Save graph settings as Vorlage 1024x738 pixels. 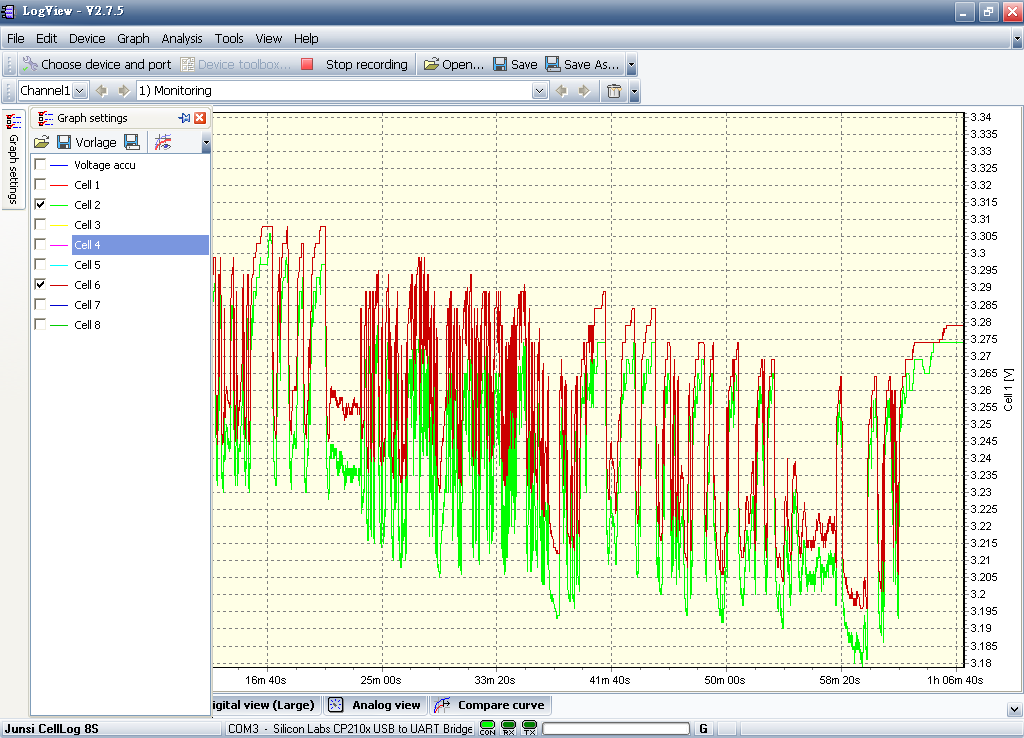pyautogui.click(x=86, y=142)
